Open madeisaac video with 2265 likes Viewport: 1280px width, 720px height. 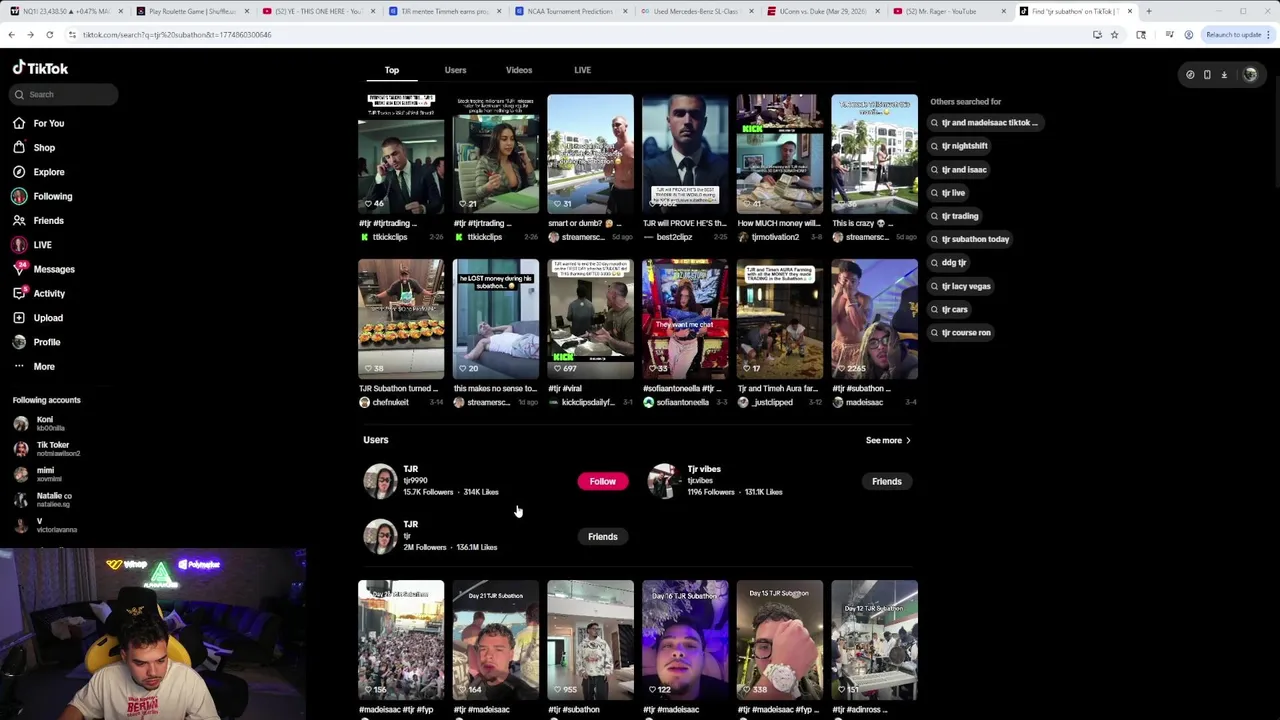[874, 320]
